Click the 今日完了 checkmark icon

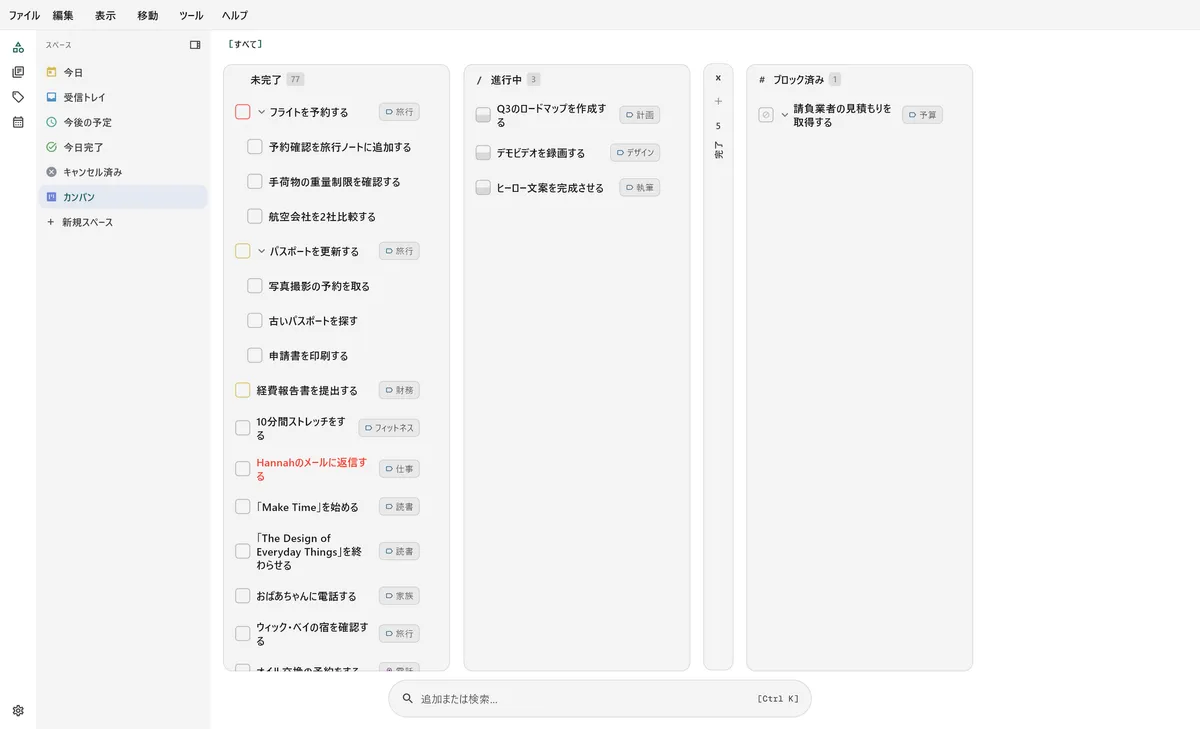tap(52, 147)
